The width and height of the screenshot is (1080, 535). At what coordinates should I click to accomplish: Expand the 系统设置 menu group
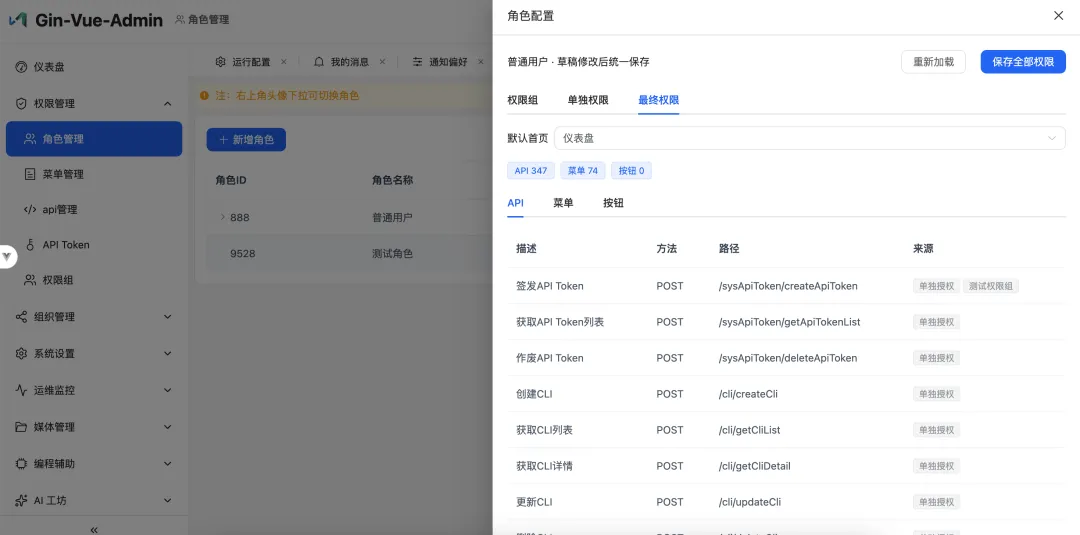[x=167, y=353]
